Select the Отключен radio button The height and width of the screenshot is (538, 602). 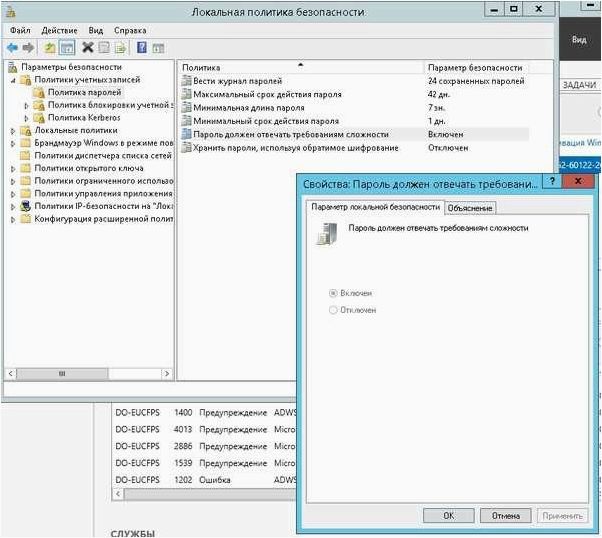click(333, 310)
